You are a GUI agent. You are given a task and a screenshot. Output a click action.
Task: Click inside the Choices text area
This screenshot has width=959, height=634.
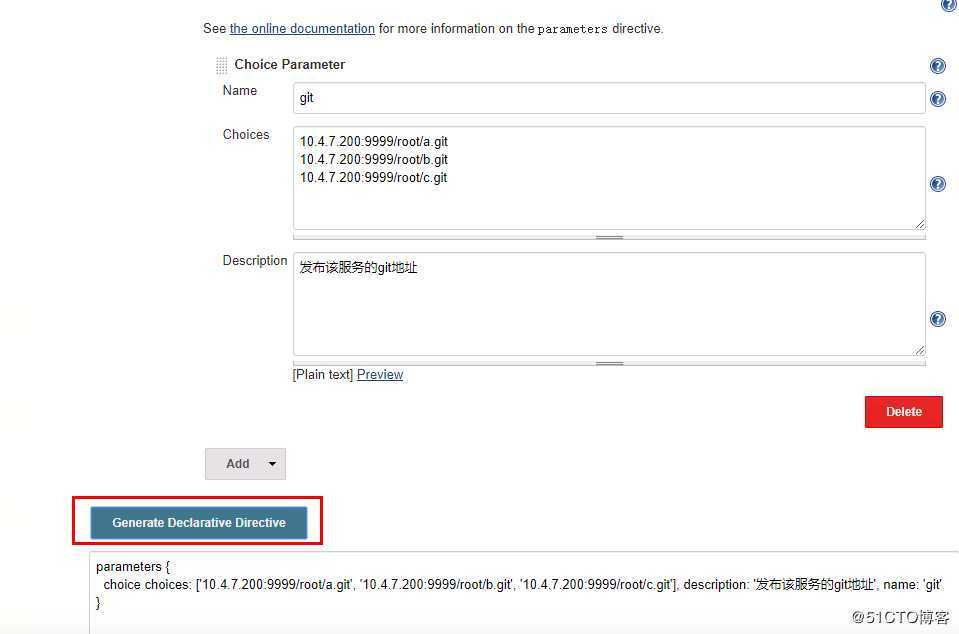coord(609,178)
